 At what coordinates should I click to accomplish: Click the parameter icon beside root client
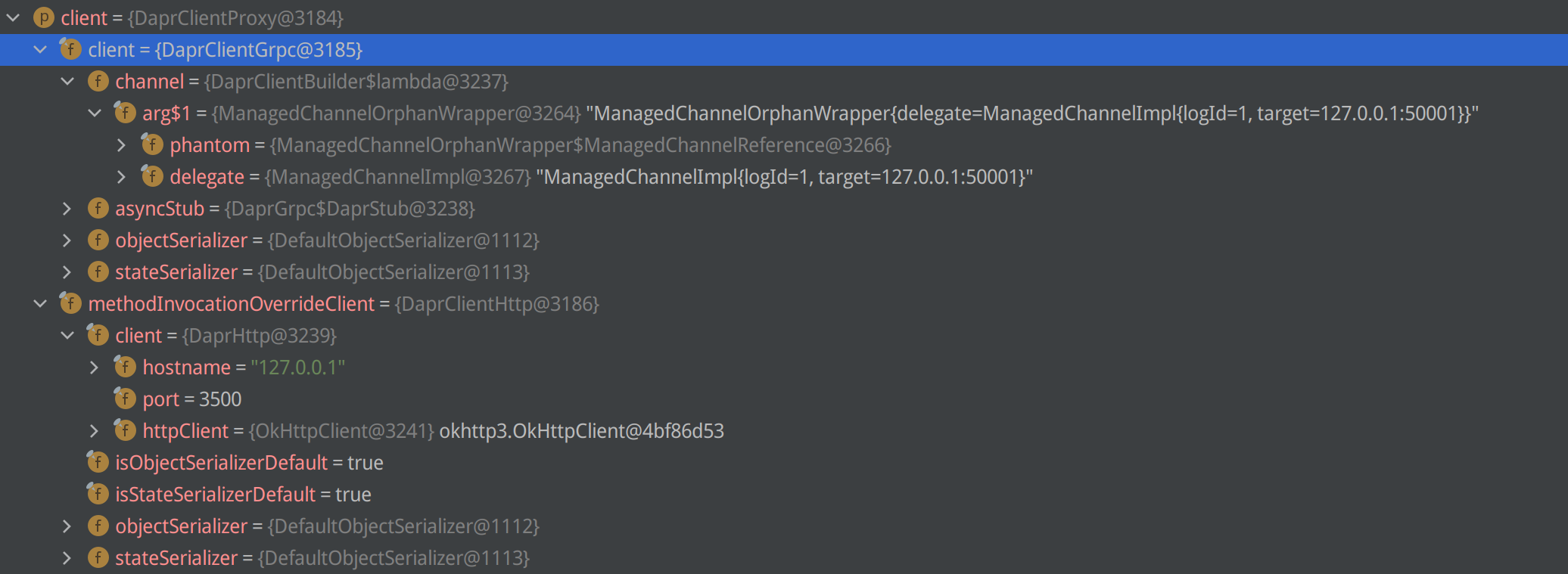click(44, 17)
